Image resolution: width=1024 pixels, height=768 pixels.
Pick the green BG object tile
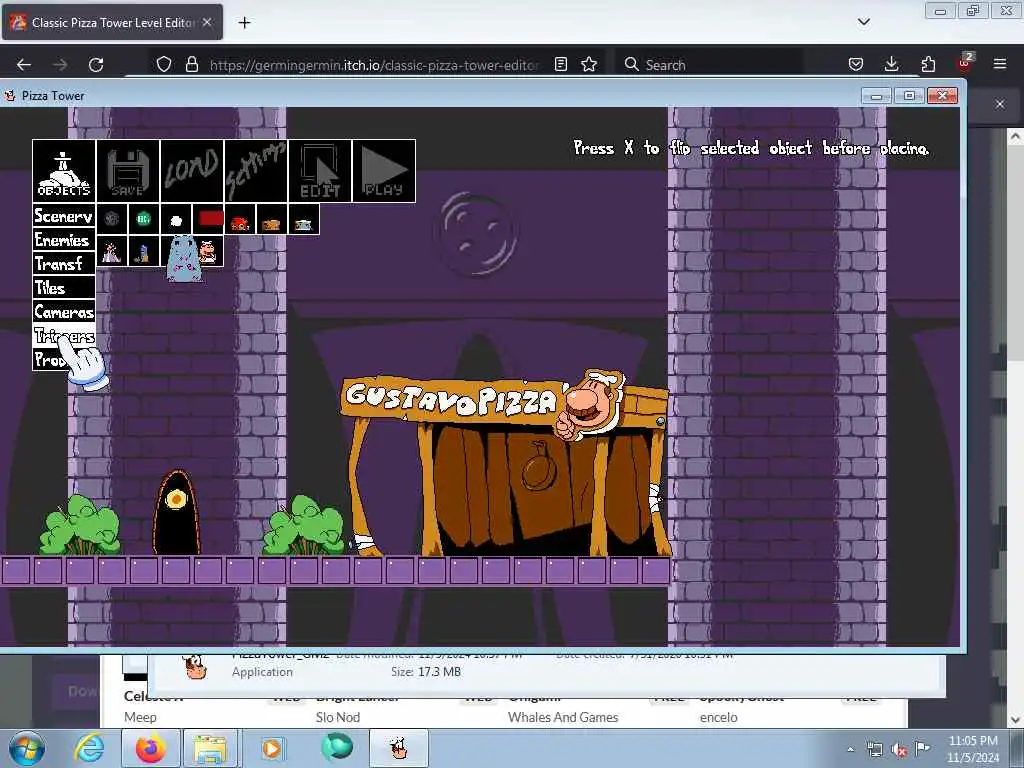144,219
